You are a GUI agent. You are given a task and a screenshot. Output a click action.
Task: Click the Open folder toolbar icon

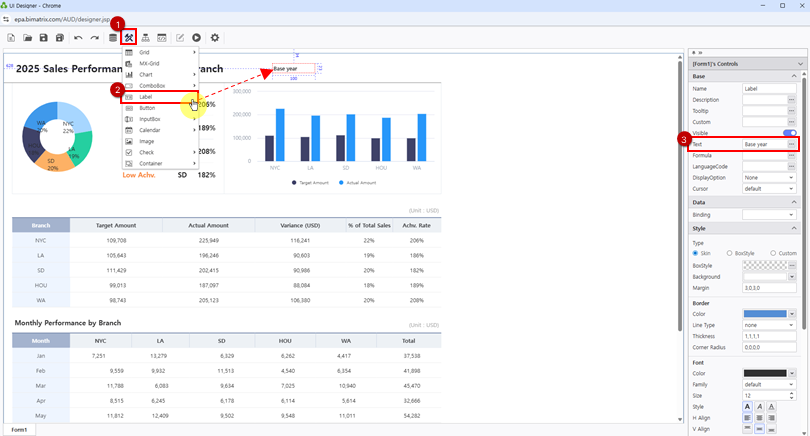tap(28, 38)
